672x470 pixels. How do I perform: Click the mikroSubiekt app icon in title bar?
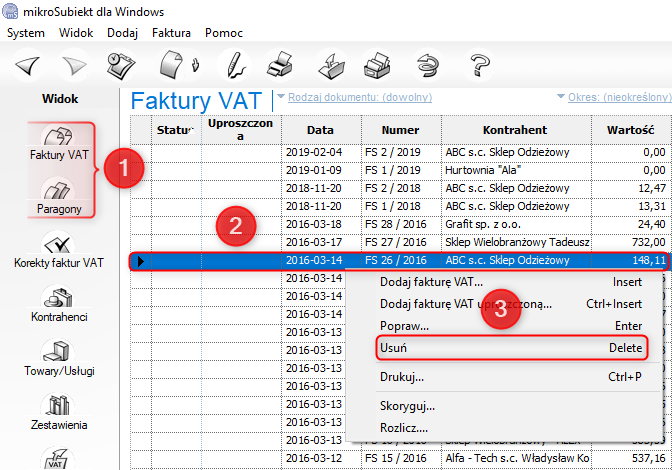(10, 10)
